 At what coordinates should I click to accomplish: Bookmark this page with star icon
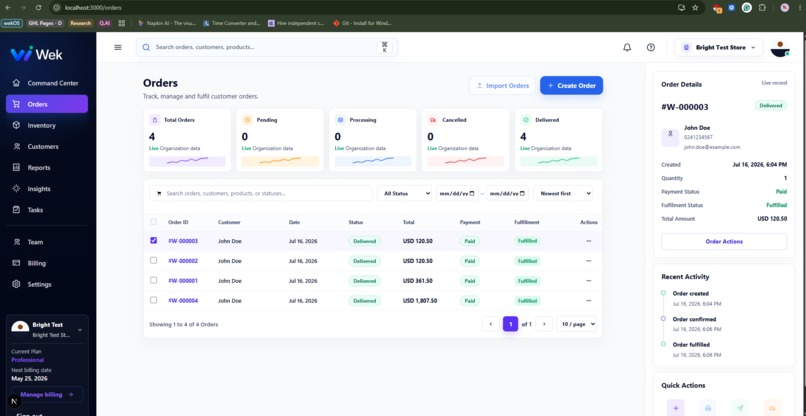[695, 8]
